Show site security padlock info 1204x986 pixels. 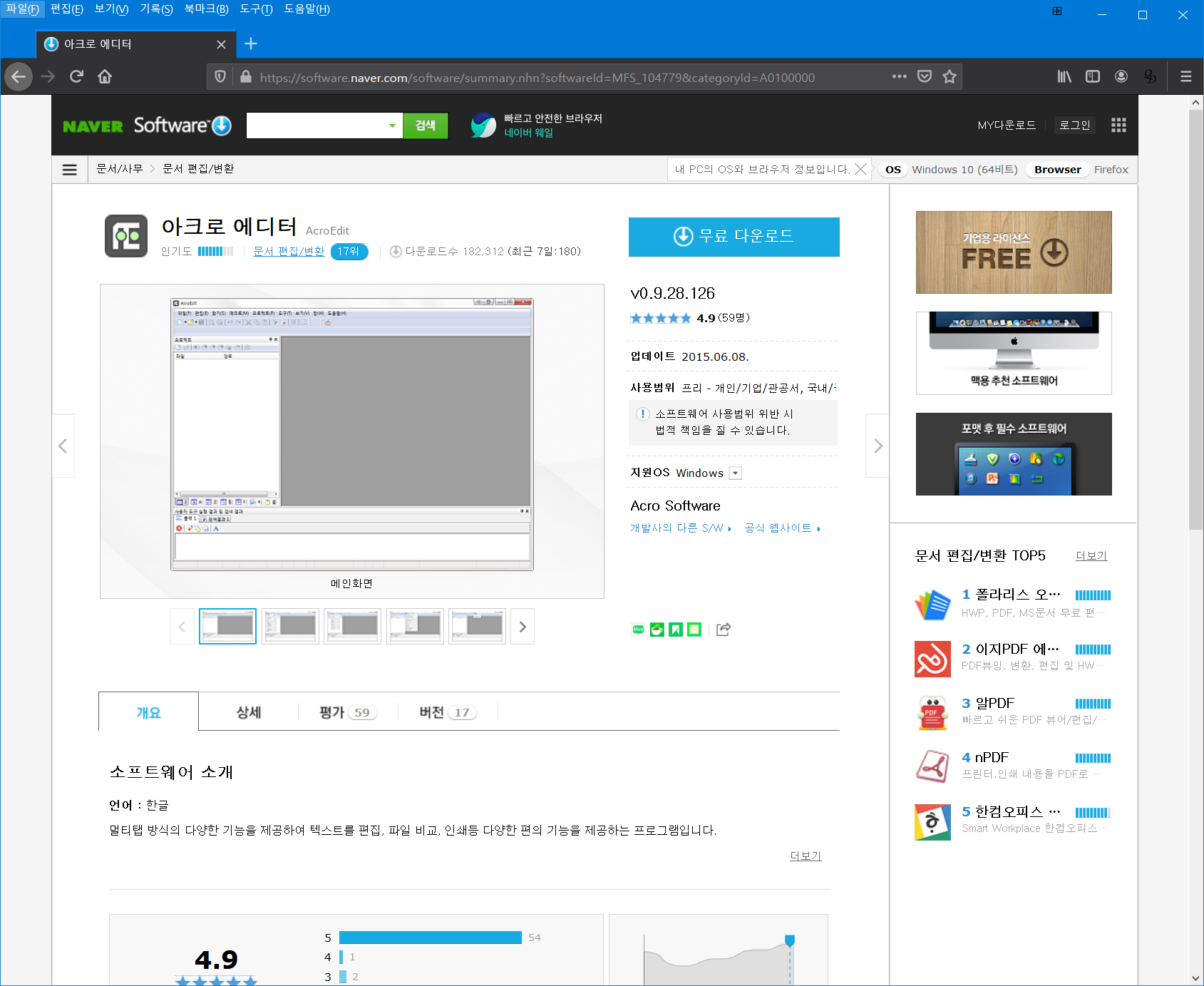(246, 77)
